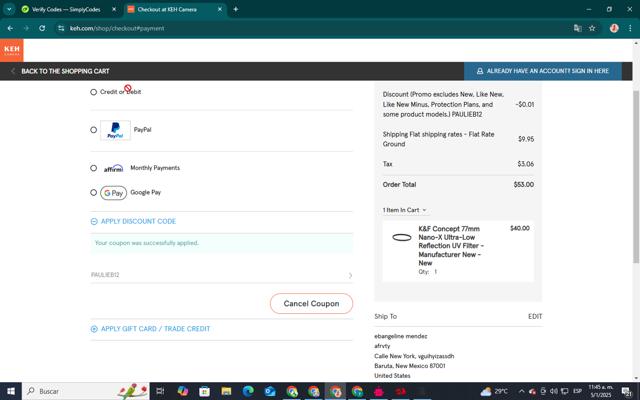This screenshot has width=640, height=400.
Task: Click the PAULIEB12 coupon code field
Action: [x=222, y=275]
